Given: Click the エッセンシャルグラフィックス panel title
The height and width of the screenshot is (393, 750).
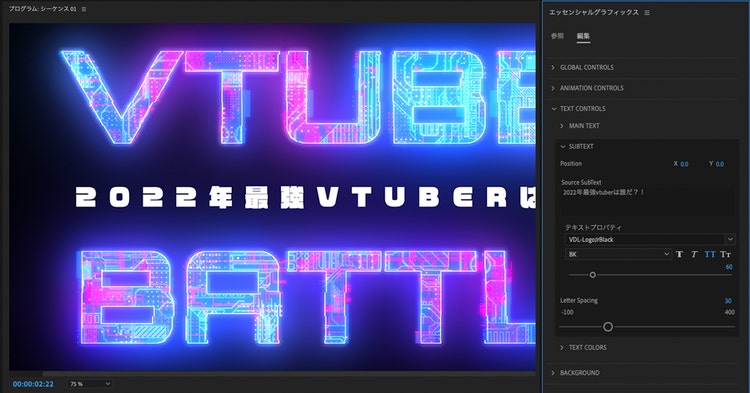Looking at the screenshot, I should (x=594, y=12).
